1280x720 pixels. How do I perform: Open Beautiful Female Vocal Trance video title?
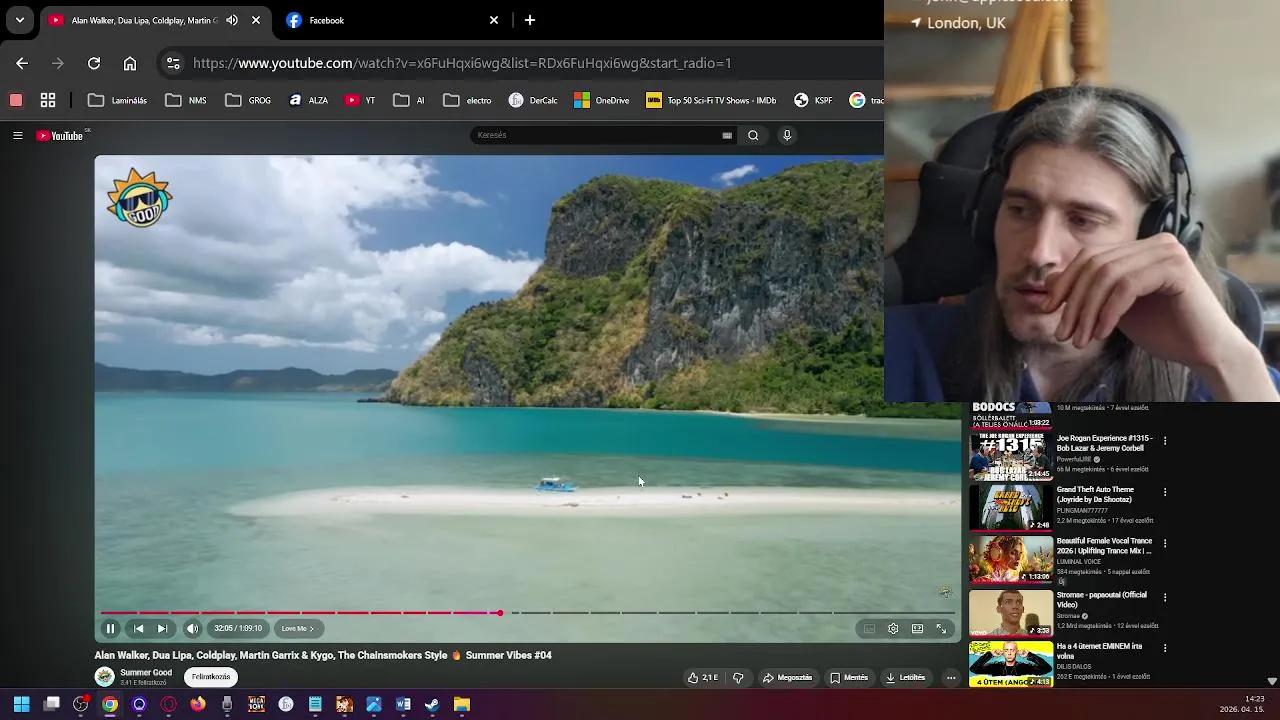[1104, 546]
